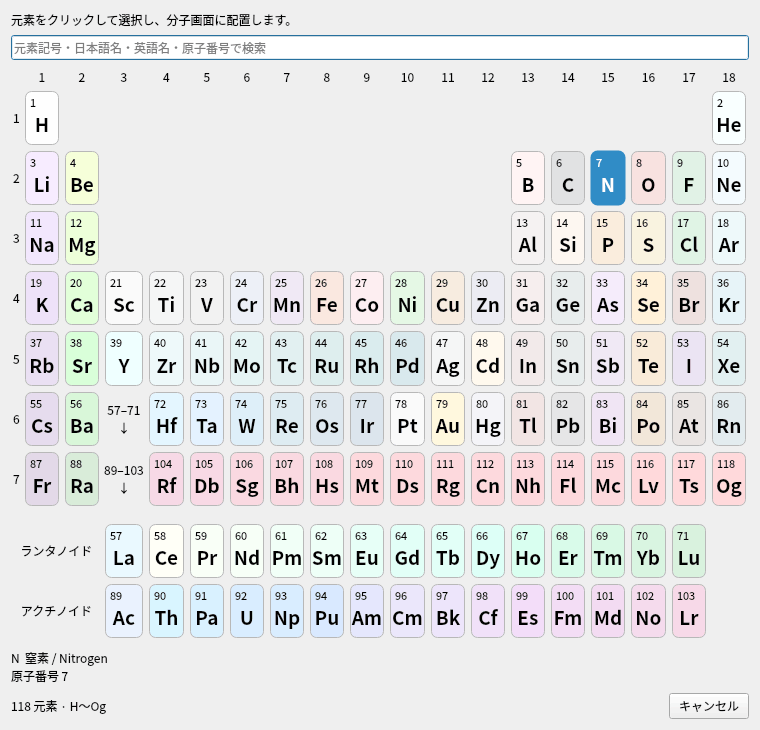The height and width of the screenshot is (730, 760).
Task: Select Boron (B) element
Action: click(528, 178)
